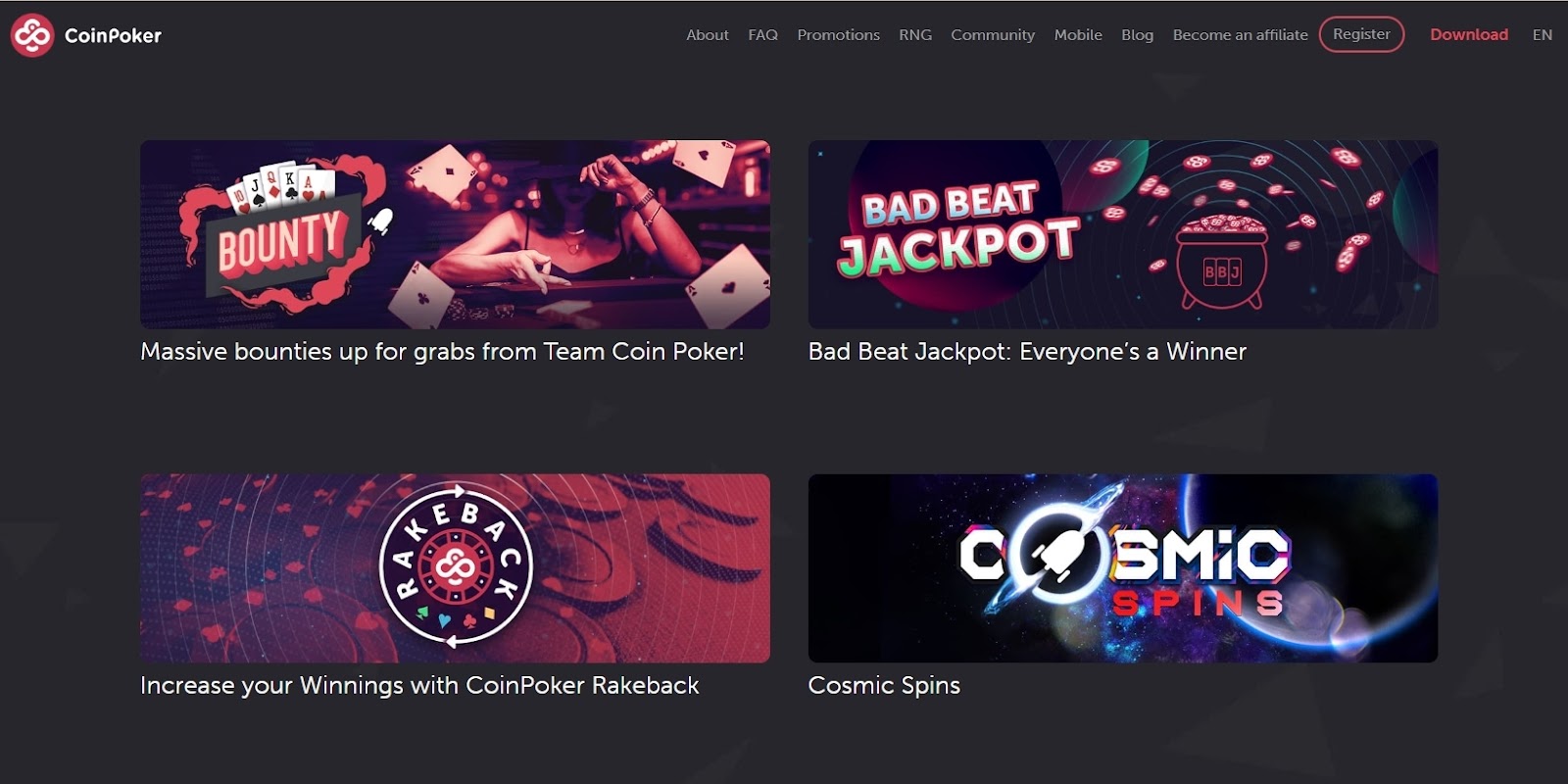Screen dimensions: 1568x784
Task: Open Bad Beat Jackpot: Everyone's a Winner title
Action: tap(1027, 352)
